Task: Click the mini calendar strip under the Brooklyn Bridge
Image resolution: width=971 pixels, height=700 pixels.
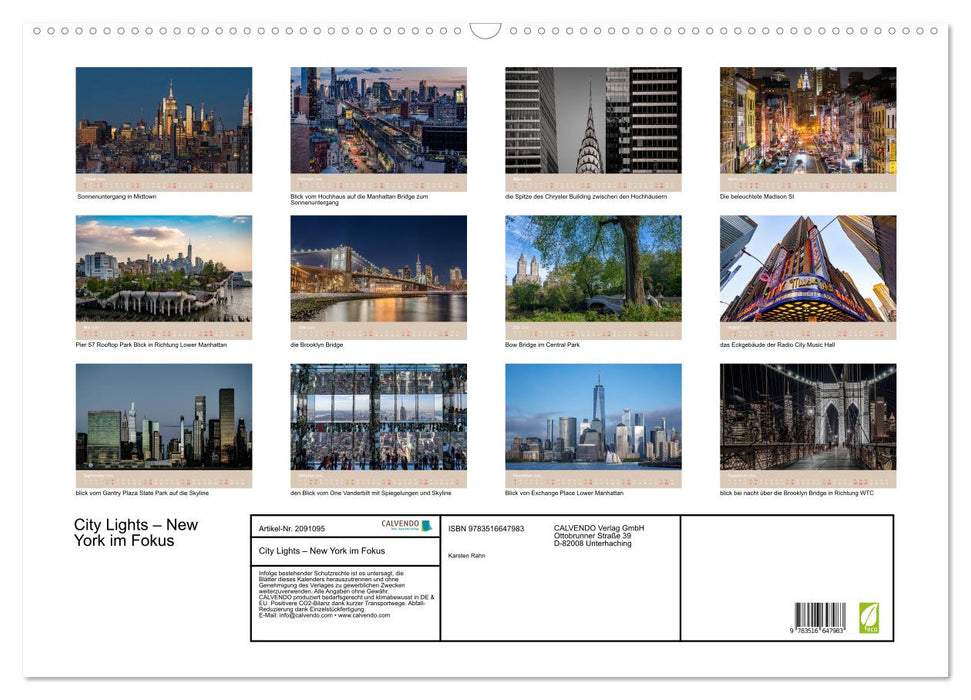Action: tap(378, 332)
